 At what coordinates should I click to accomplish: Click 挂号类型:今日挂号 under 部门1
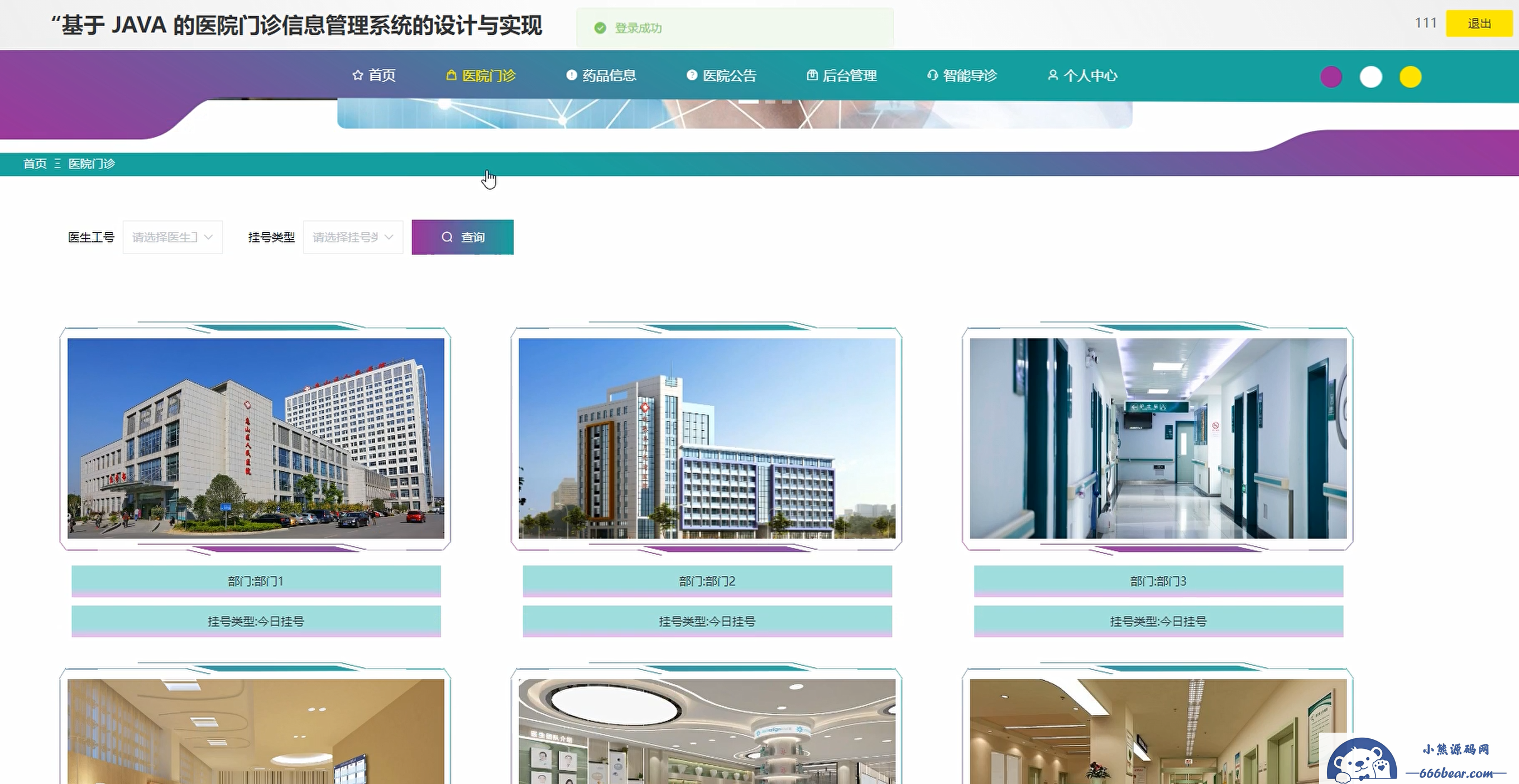(x=256, y=621)
